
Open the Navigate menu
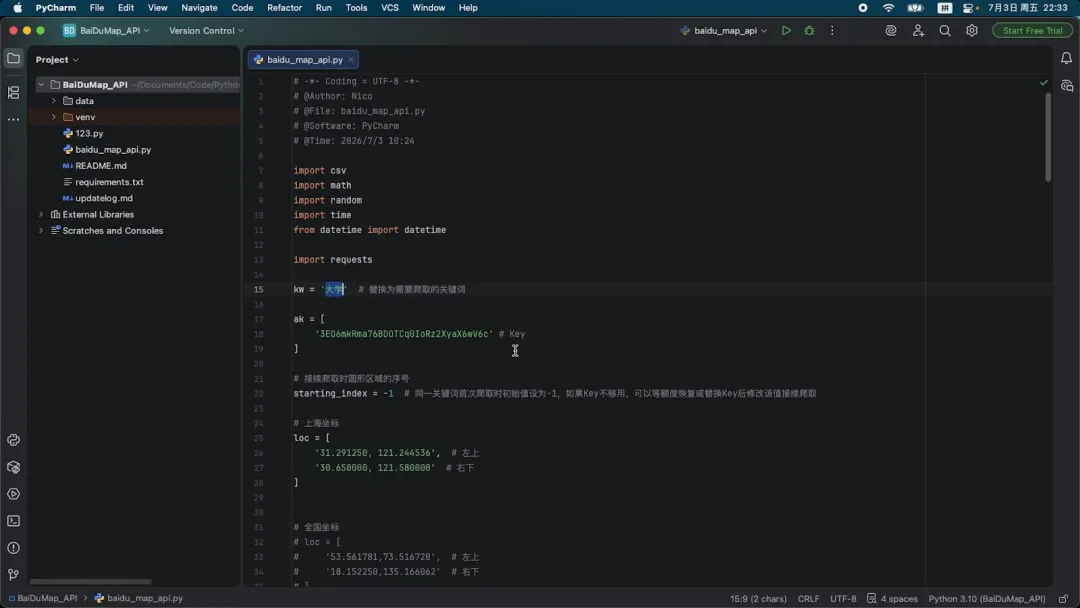pos(199,8)
